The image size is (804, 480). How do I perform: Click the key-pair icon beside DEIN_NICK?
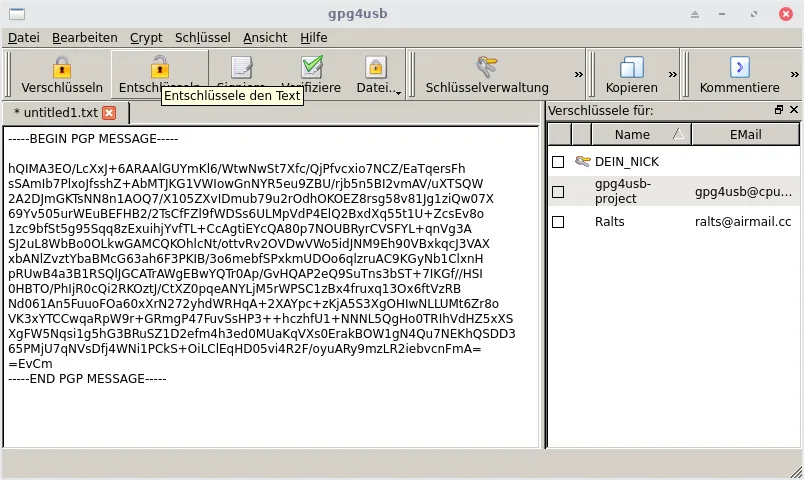582,162
